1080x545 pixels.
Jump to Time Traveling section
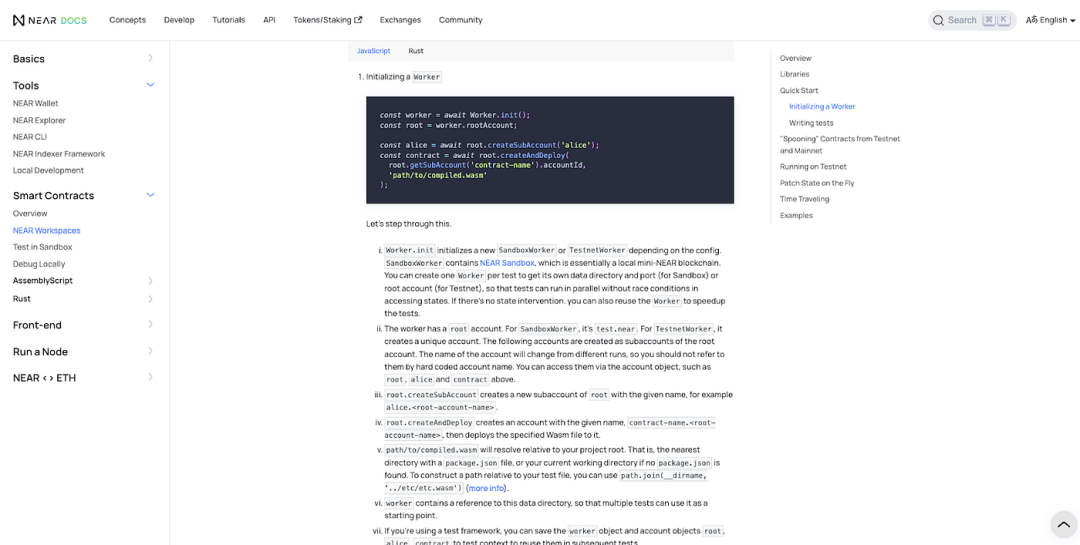[804, 199]
